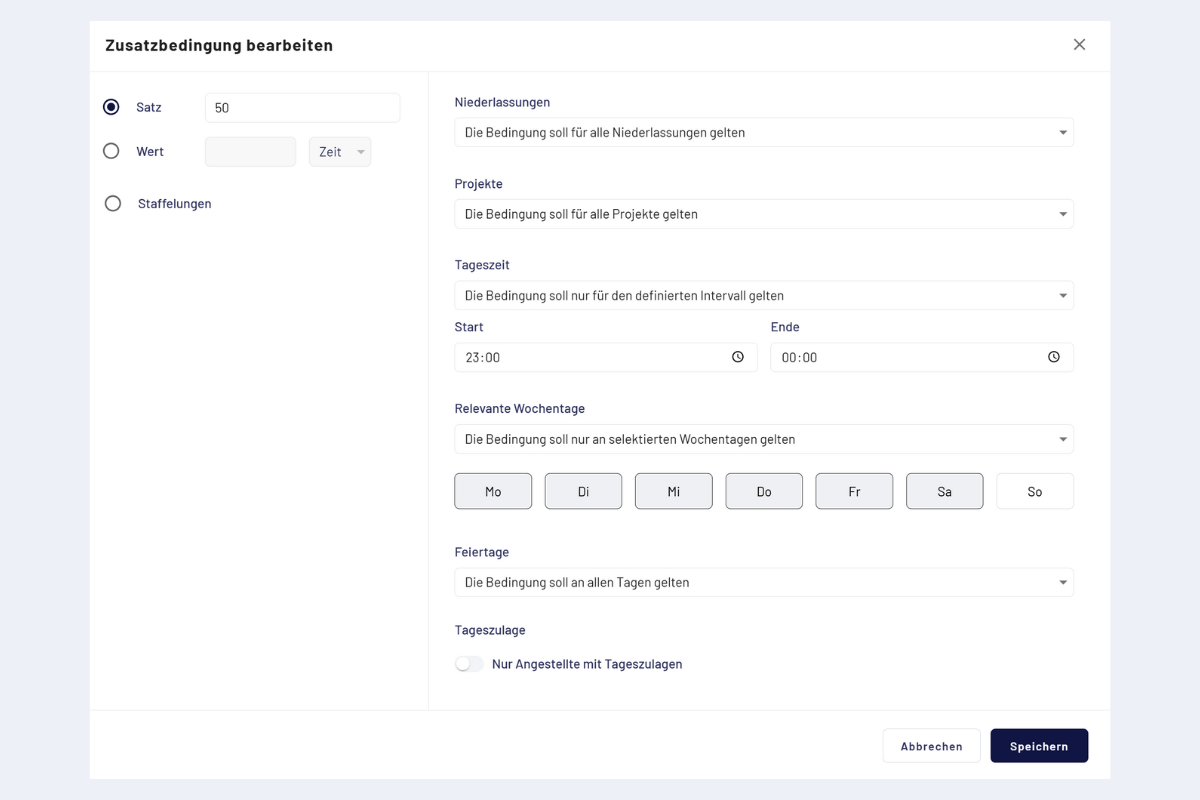
Task: Expand the Feiertage dropdown
Action: [764, 582]
